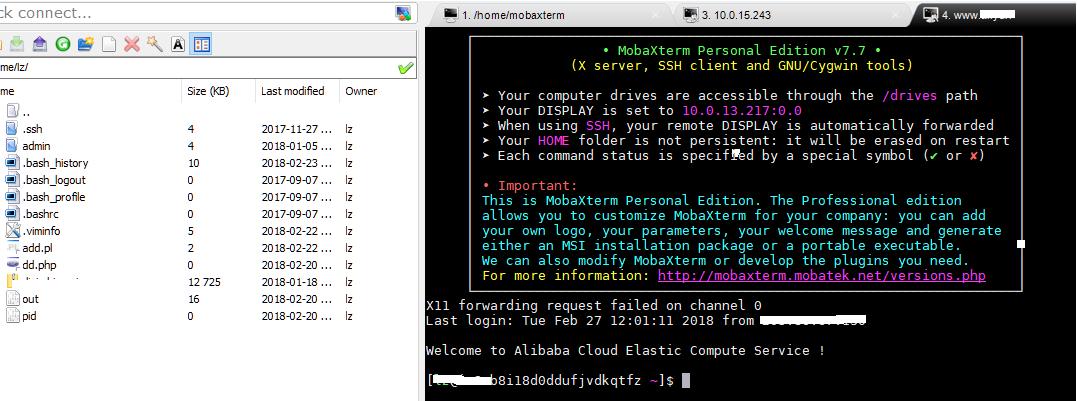Focus the Quick connect search field
Viewport: 1077px width, 401px height.
point(196,13)
